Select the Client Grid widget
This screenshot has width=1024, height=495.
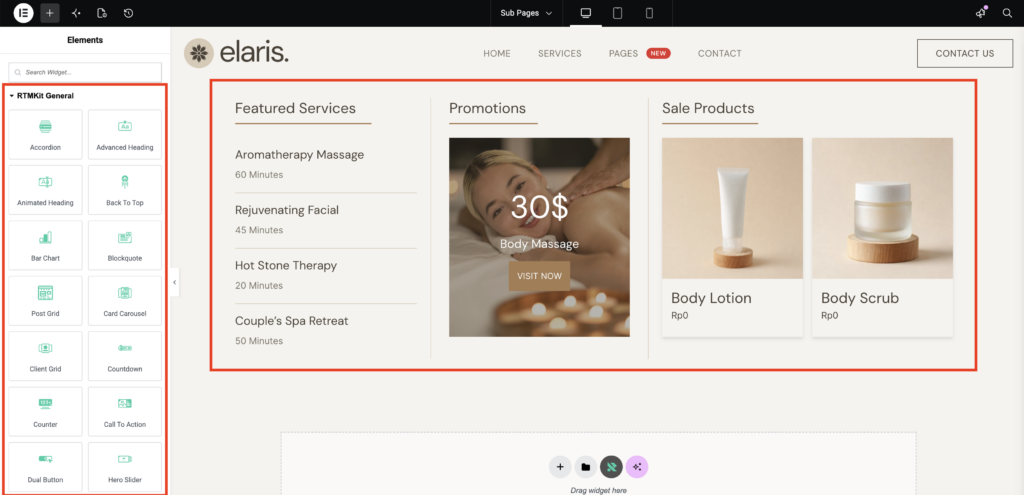coord(45,356)
